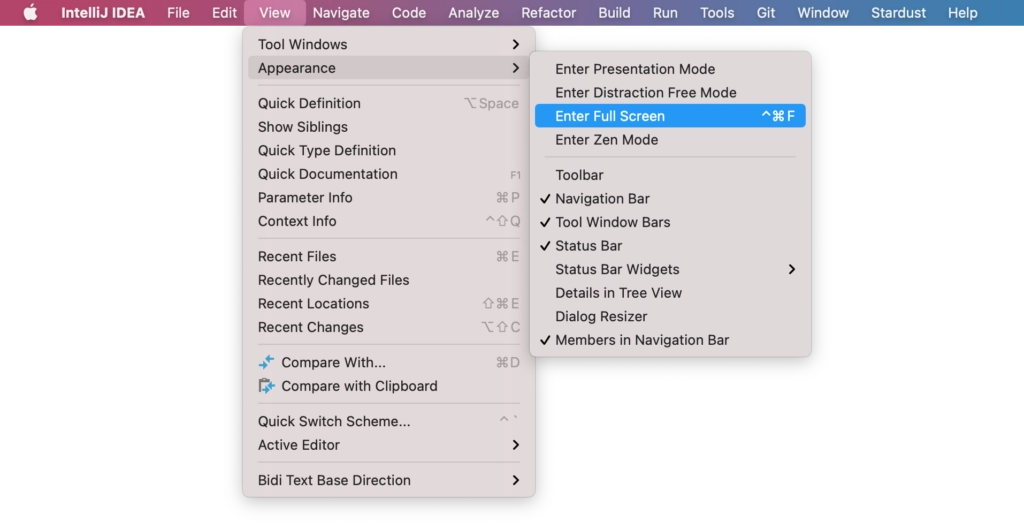Open the Help menu

963,12
